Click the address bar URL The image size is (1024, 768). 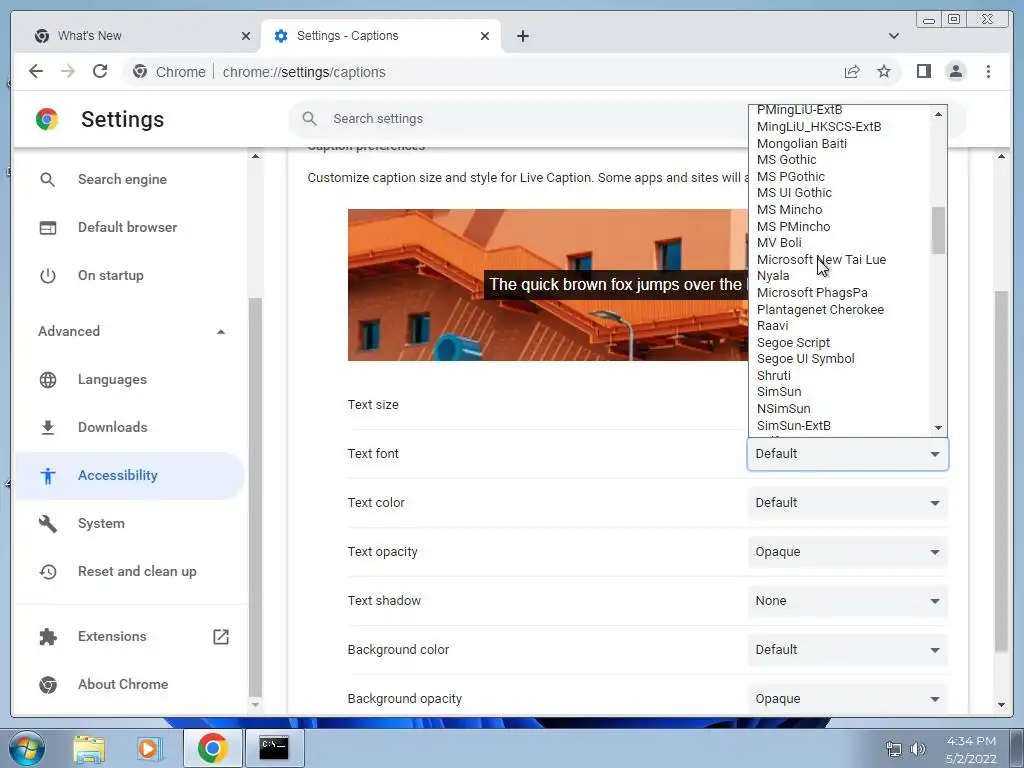click(x=304, y=72)
